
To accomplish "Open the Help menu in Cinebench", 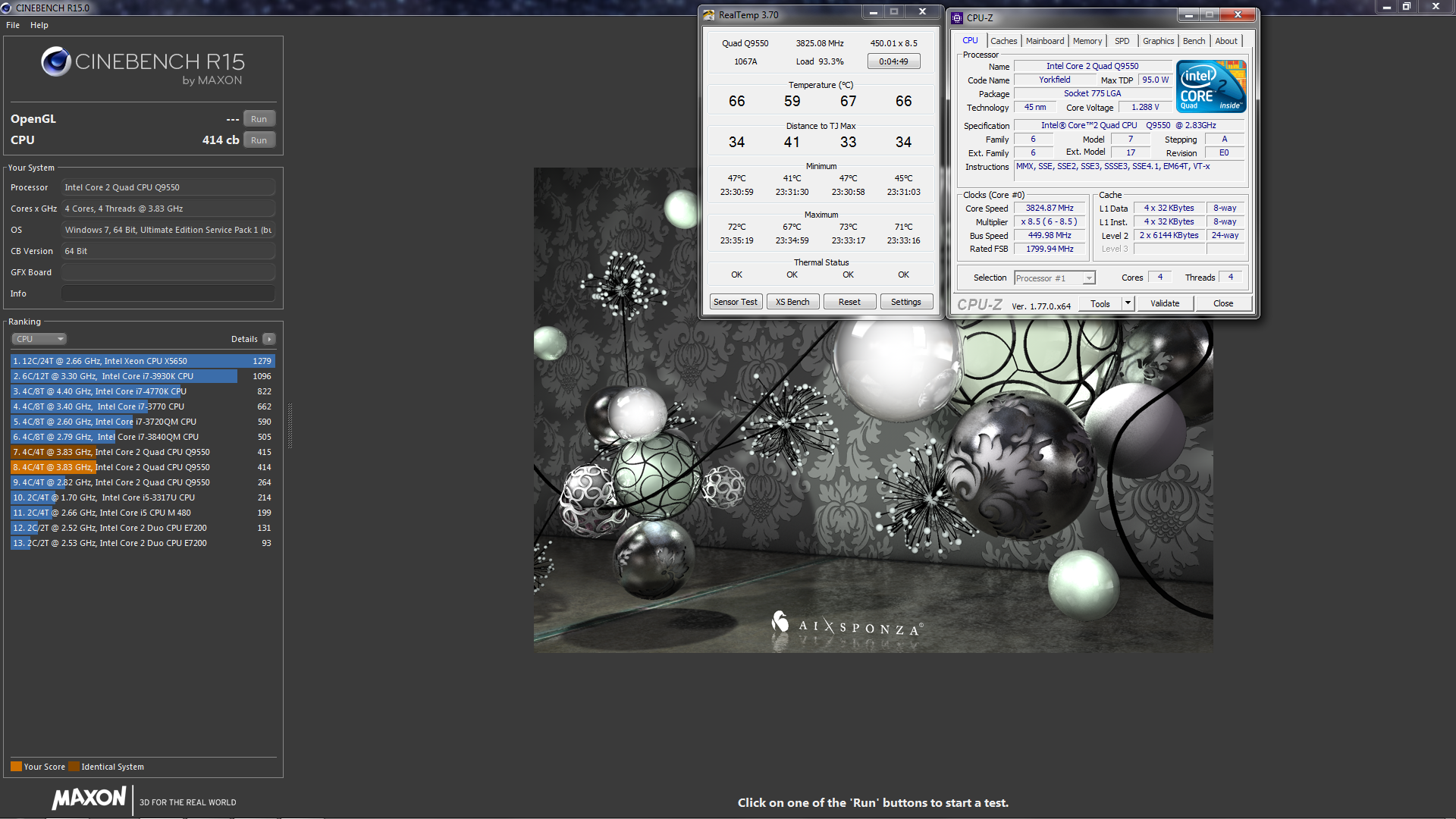I will click(39, 25).
